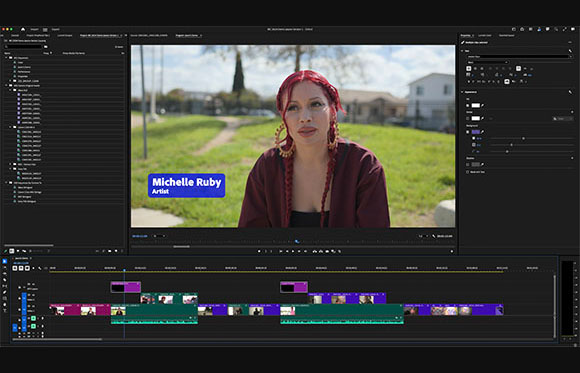Toggle Linked Selection in timeline header
This screenshot has width=580, height=373.
tap(27, 268)
